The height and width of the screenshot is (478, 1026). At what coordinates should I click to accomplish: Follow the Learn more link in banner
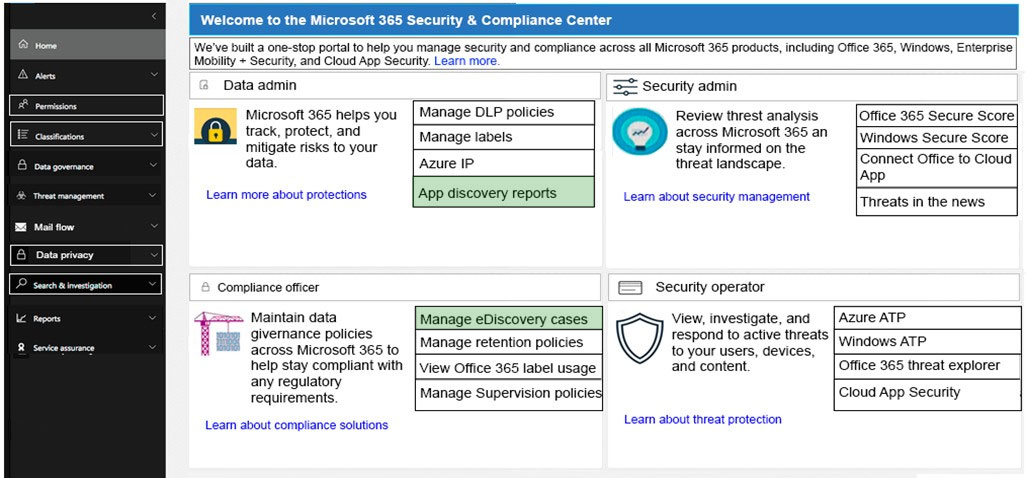click(467, 61)
